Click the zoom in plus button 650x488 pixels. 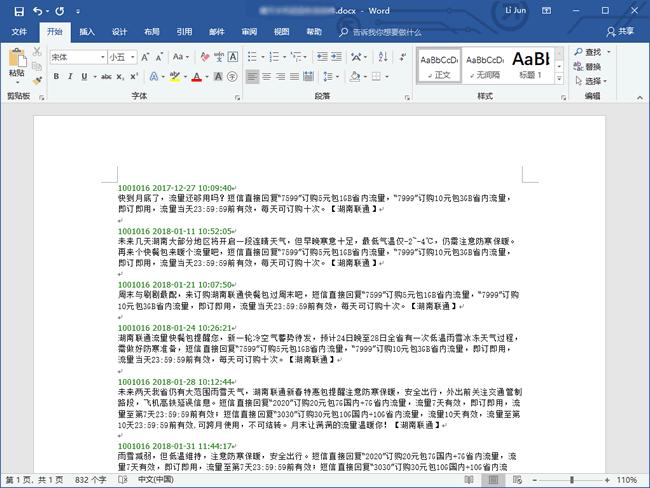[607, 480]
